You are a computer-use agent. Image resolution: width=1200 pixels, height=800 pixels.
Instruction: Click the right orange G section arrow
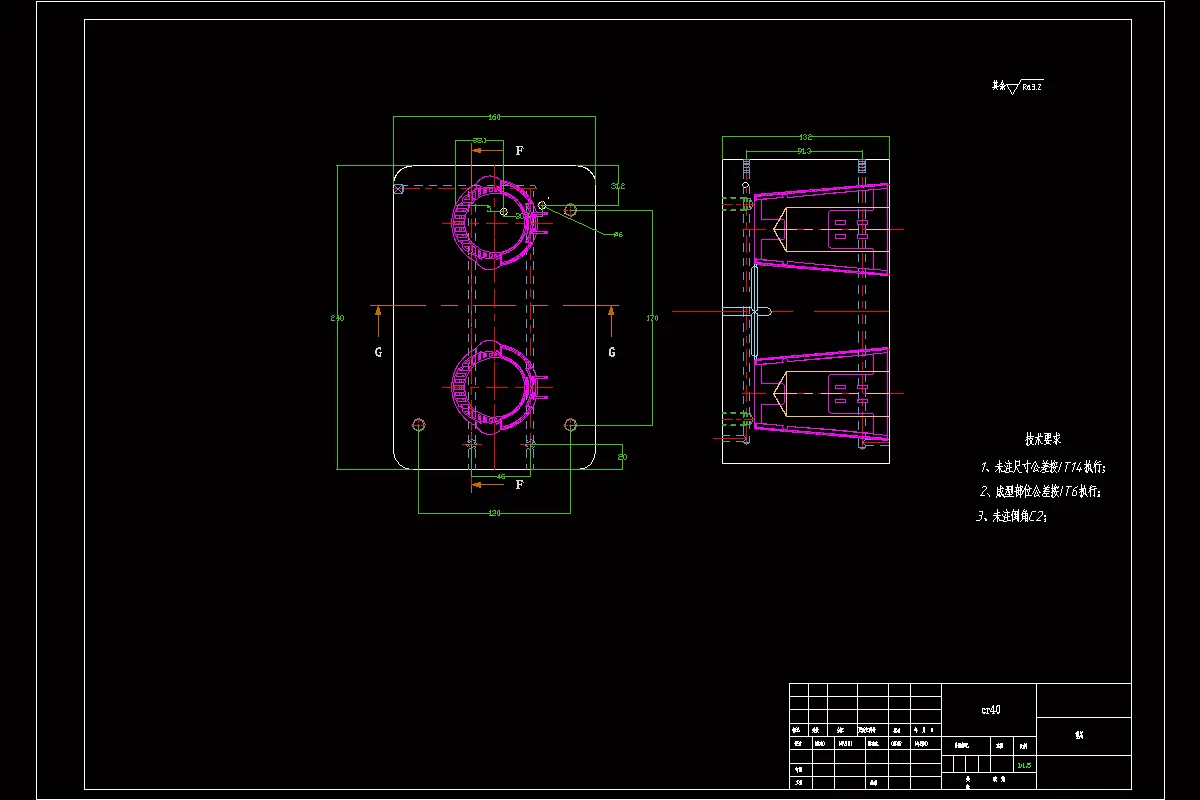point(612,323)
